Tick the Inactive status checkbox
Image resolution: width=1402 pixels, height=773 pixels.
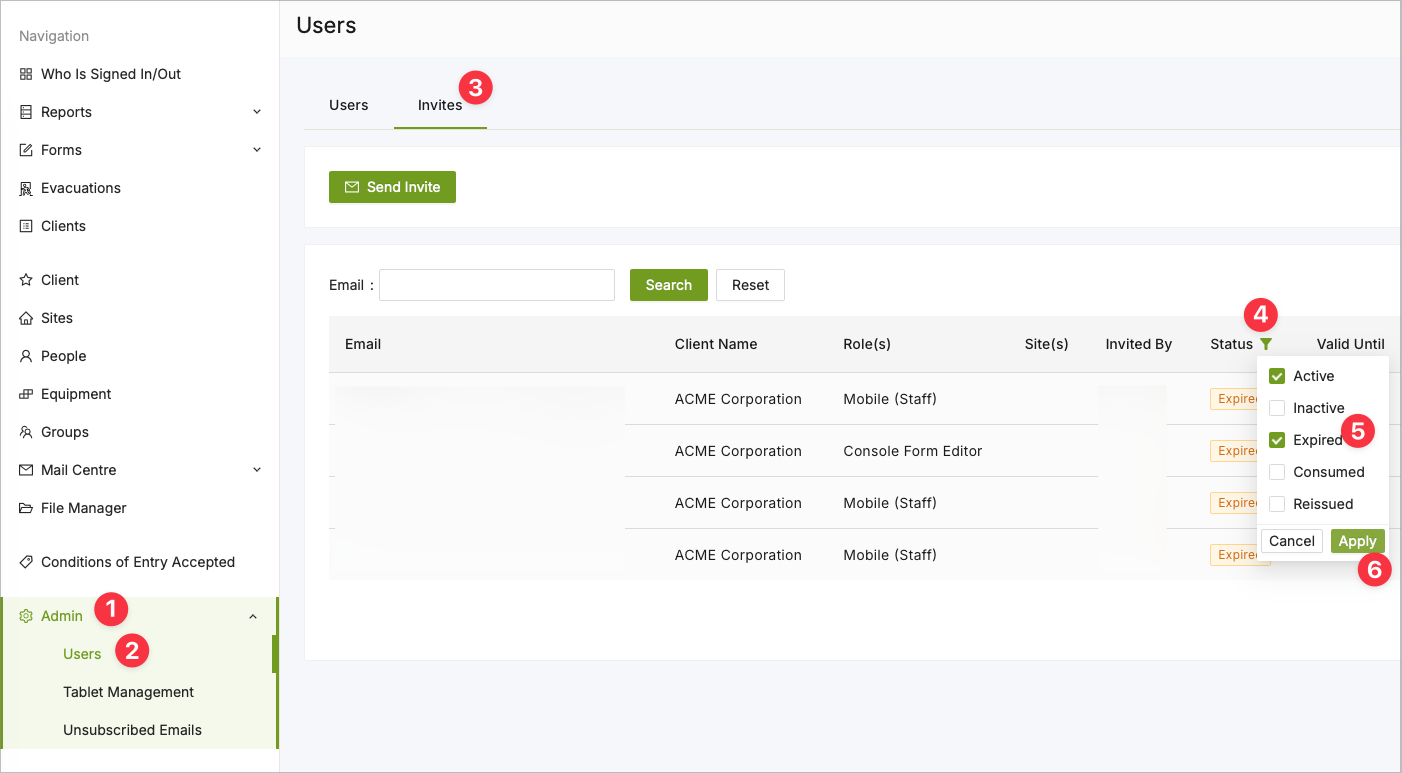tap(1277, 408)
